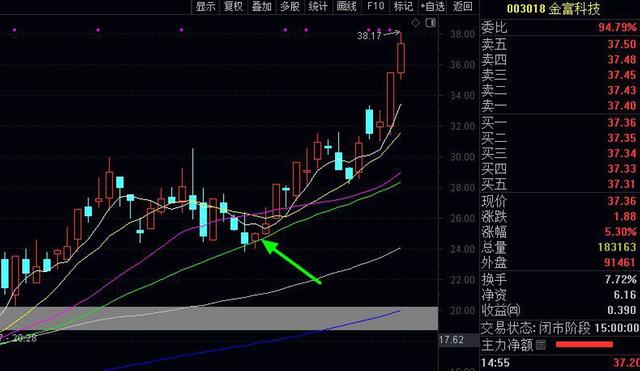Activate the 画线 drawing tool

pyautogui.click(x=346, y=7)
